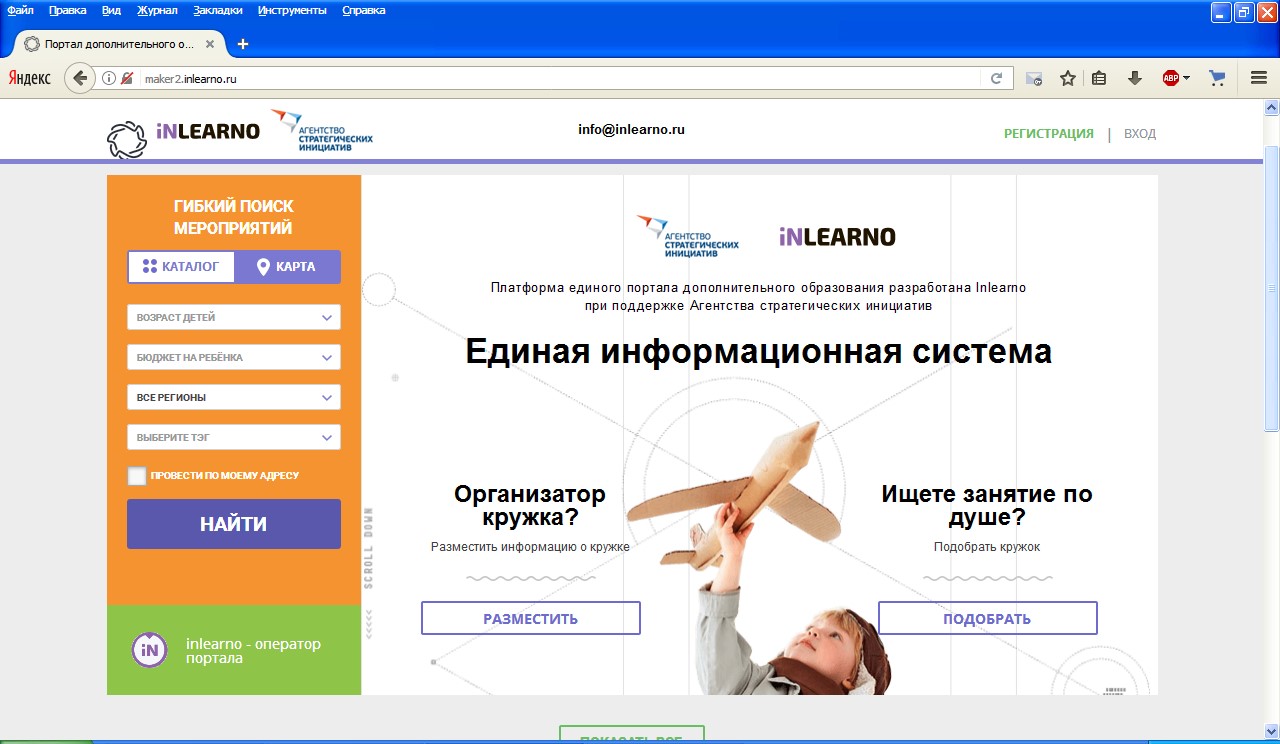Image resolution: width=1280 pixels, height=744 pixels.
Task: Expand the 'Возраст детей' dropdown
Action: tap(234, 317)
